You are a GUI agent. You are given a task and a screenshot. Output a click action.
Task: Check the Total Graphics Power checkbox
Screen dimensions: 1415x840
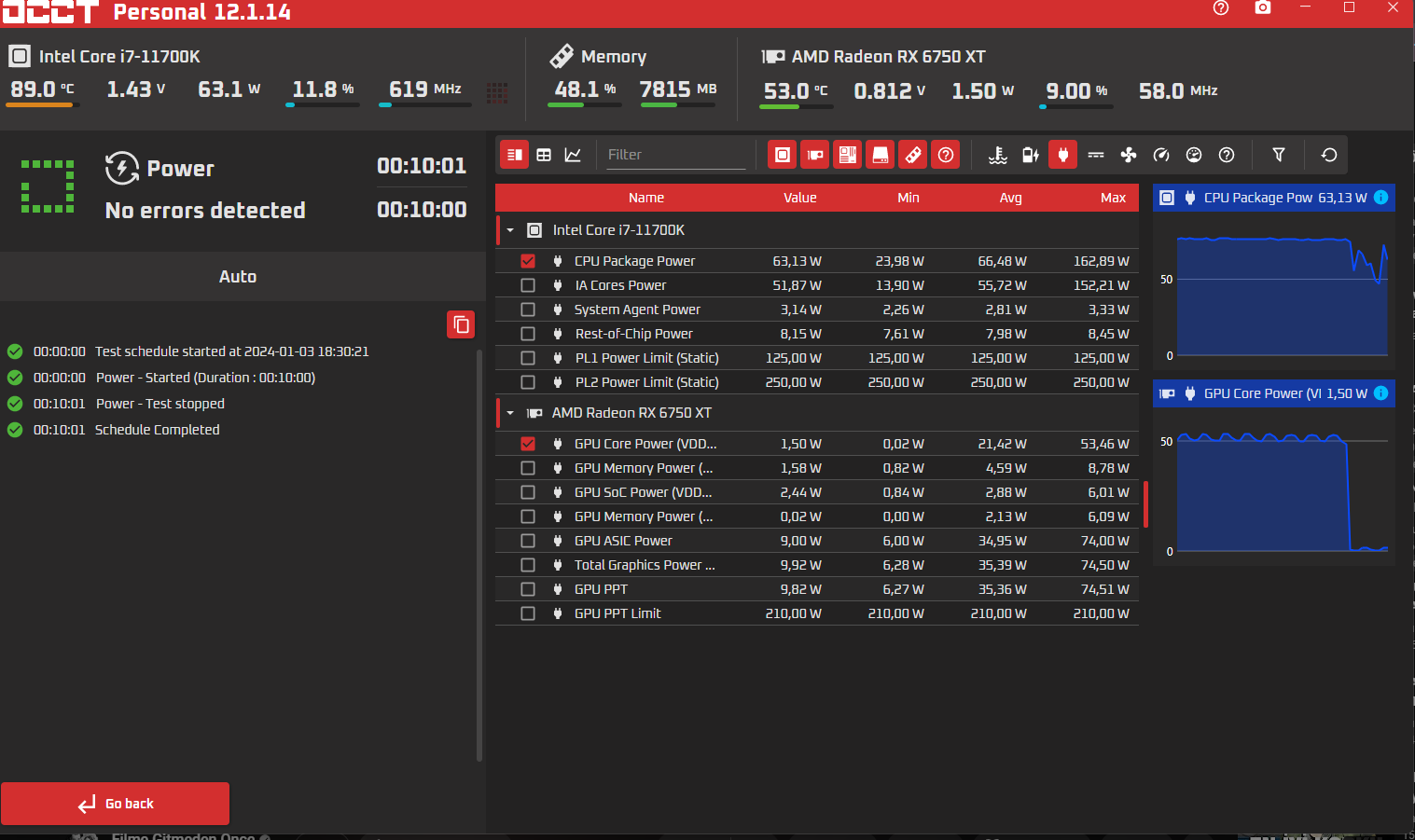click(x=528, y=565)
